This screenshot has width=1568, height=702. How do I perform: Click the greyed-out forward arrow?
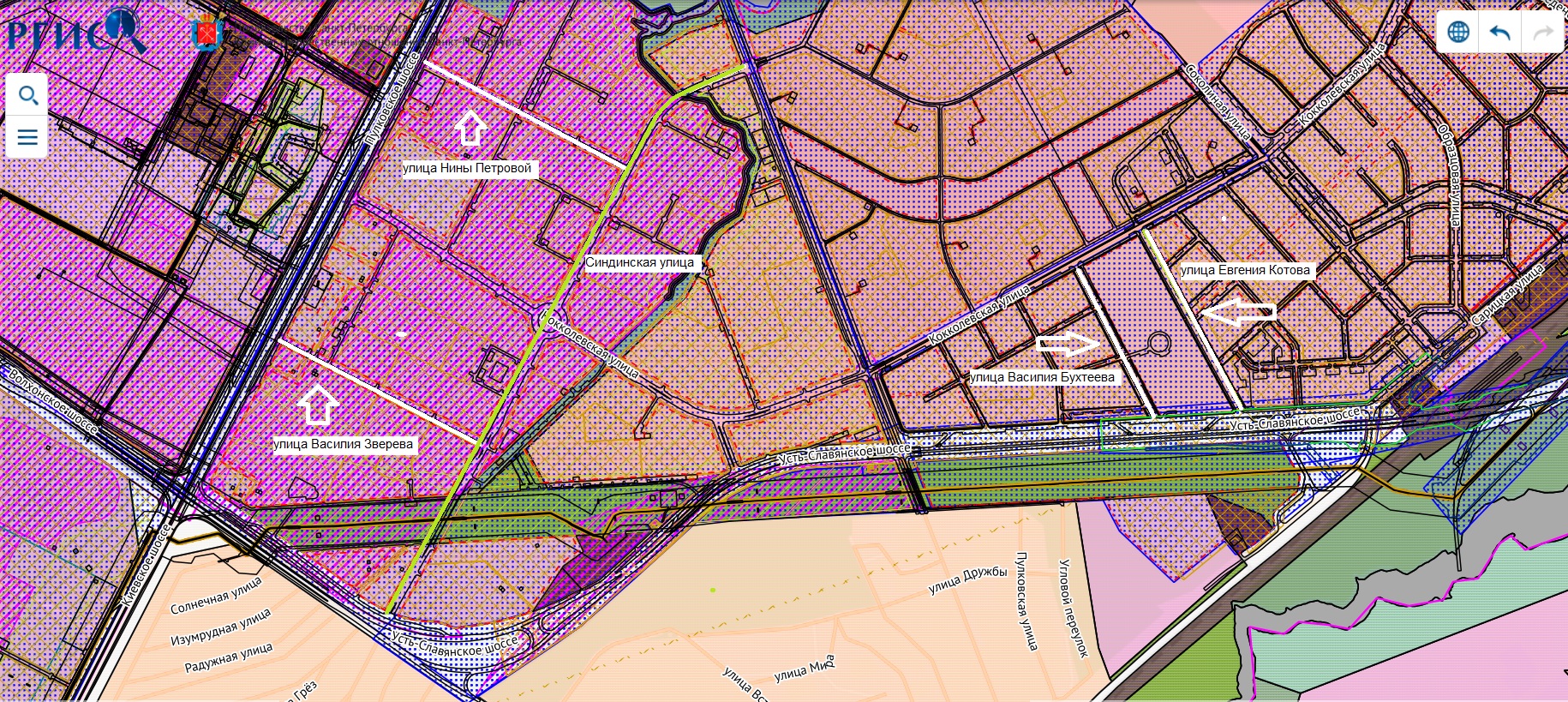(x=1541, y=33)
